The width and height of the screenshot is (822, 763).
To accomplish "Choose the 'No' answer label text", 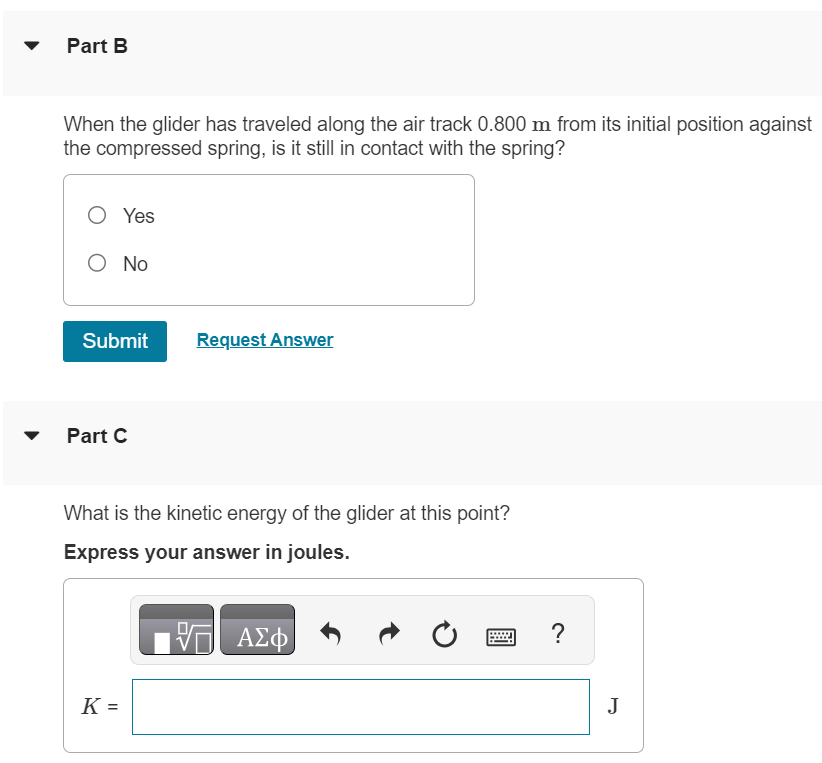I will [135, 264].
